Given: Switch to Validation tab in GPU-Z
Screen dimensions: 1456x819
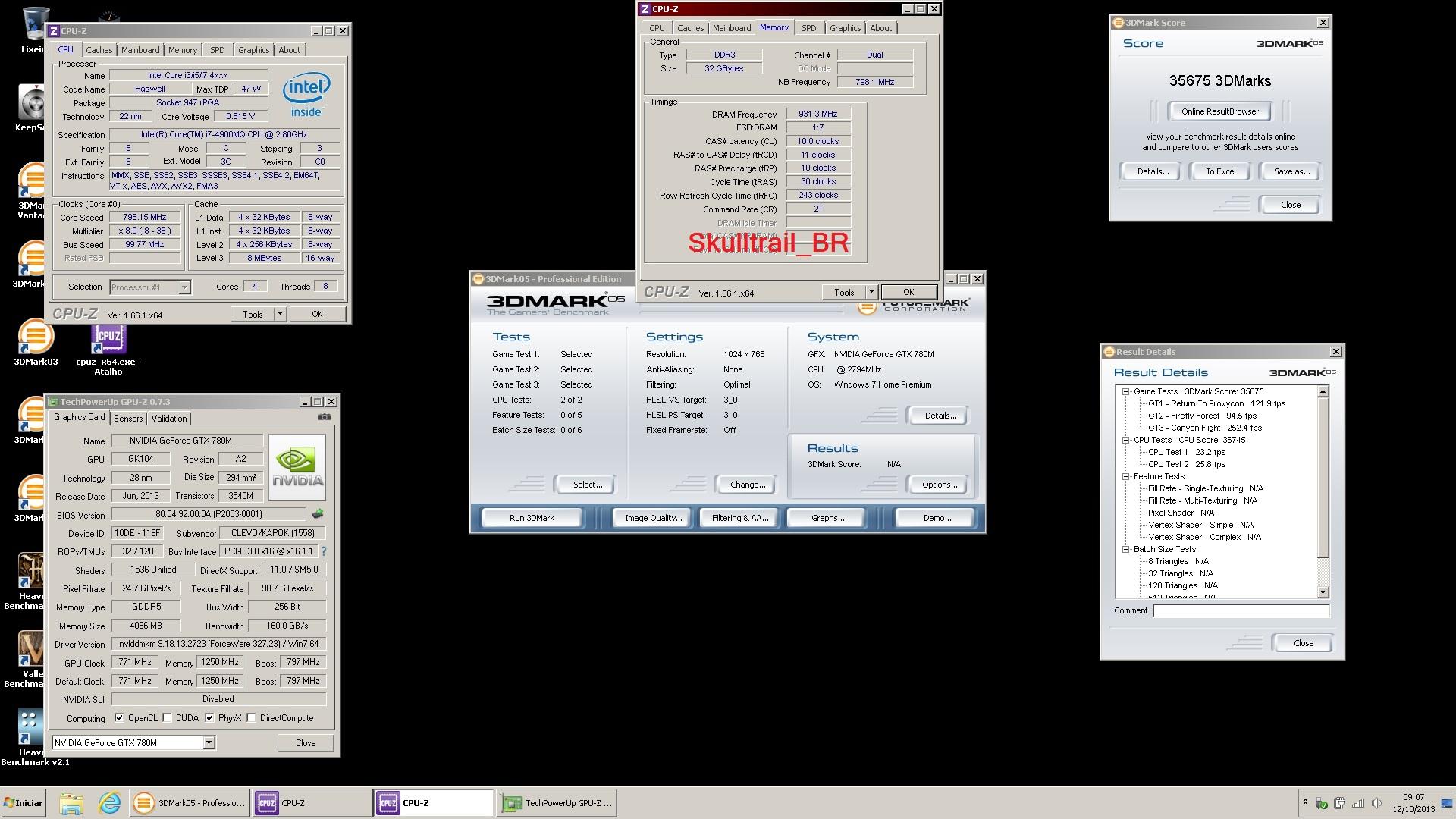Looking at the screenshot, I should [x=169, y=419].
